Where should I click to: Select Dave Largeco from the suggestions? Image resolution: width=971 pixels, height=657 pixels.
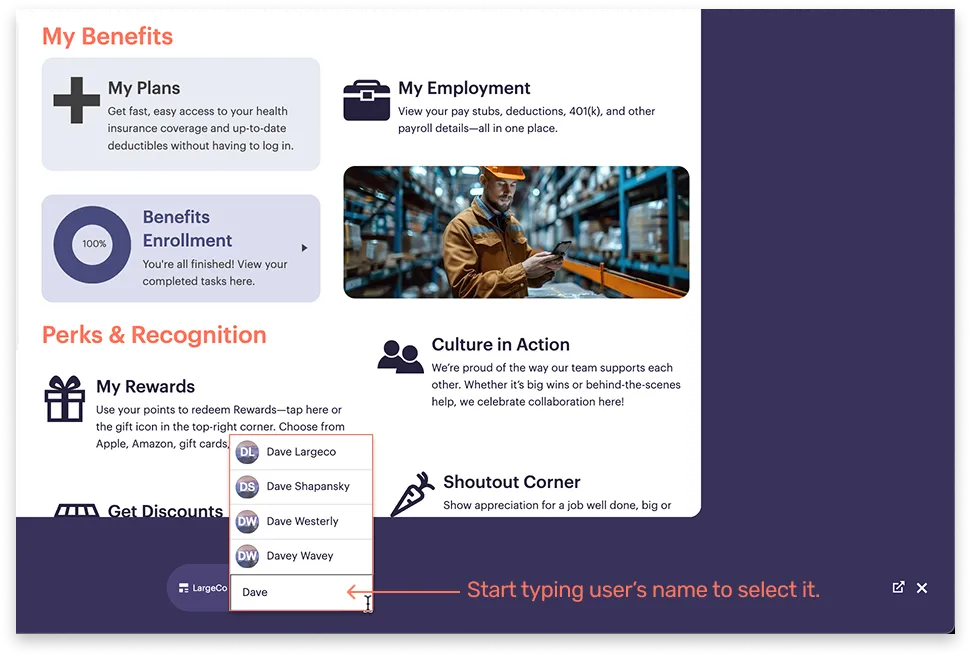click(x=301, y=452)
